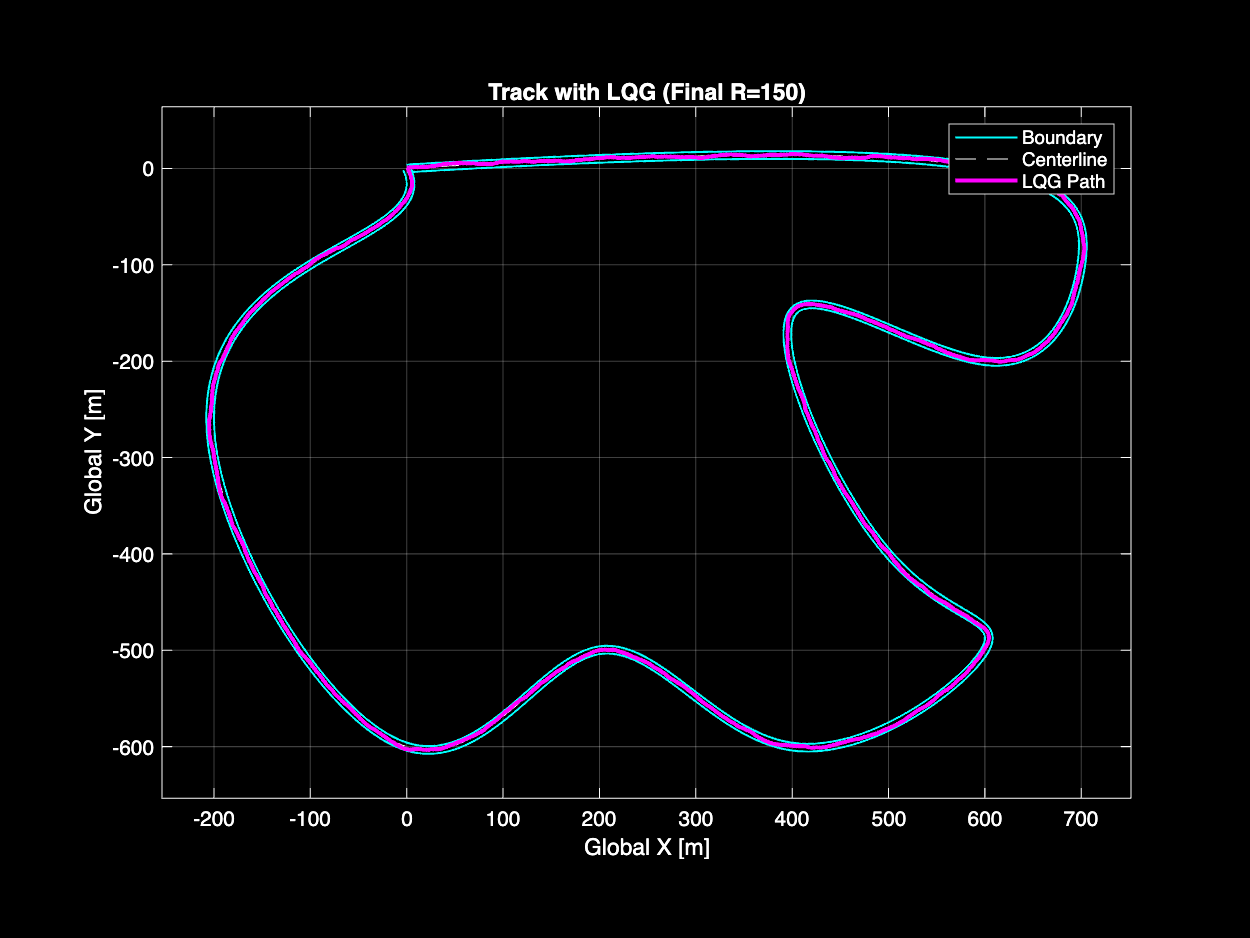Click the dashed Centerline sample in legend
Viewport: 1250px width, 938px height.
(x=985, y=160)
